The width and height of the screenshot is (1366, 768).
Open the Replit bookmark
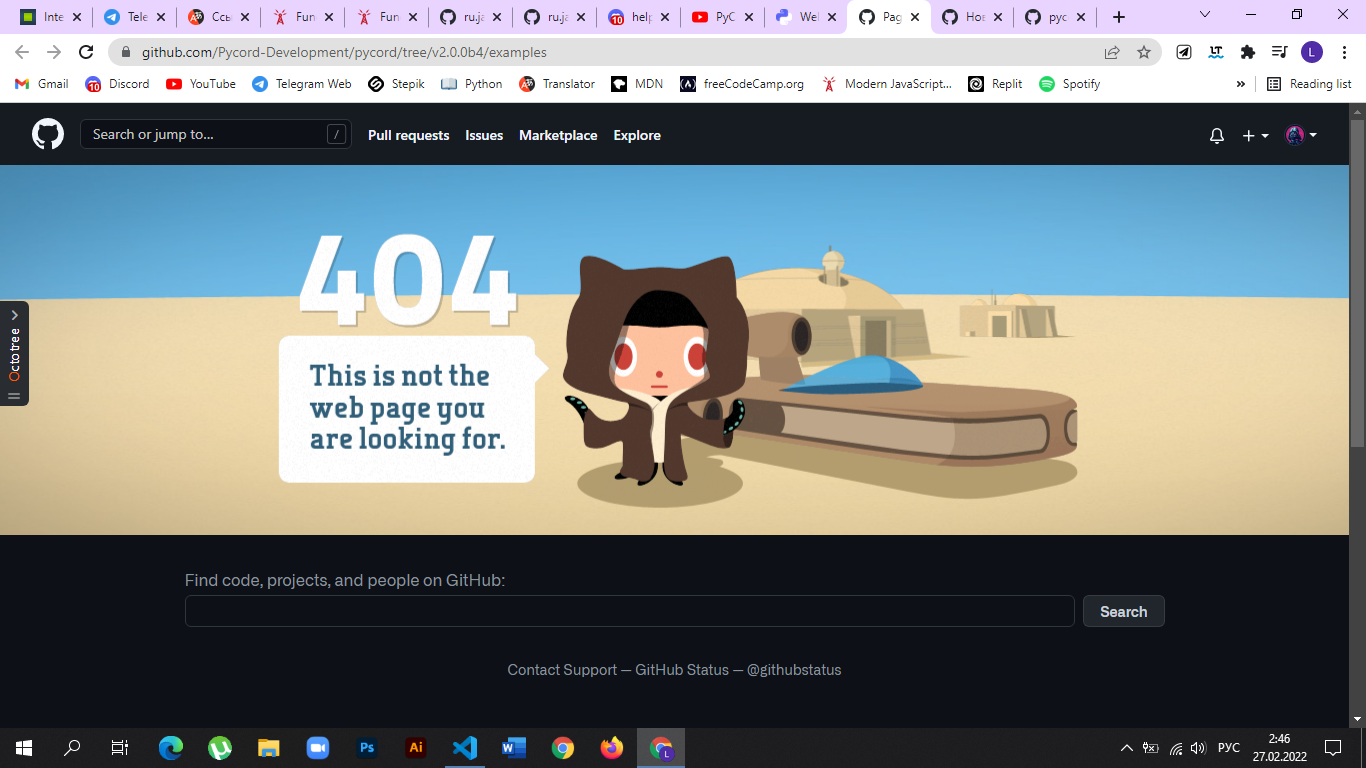click(995, 84)
